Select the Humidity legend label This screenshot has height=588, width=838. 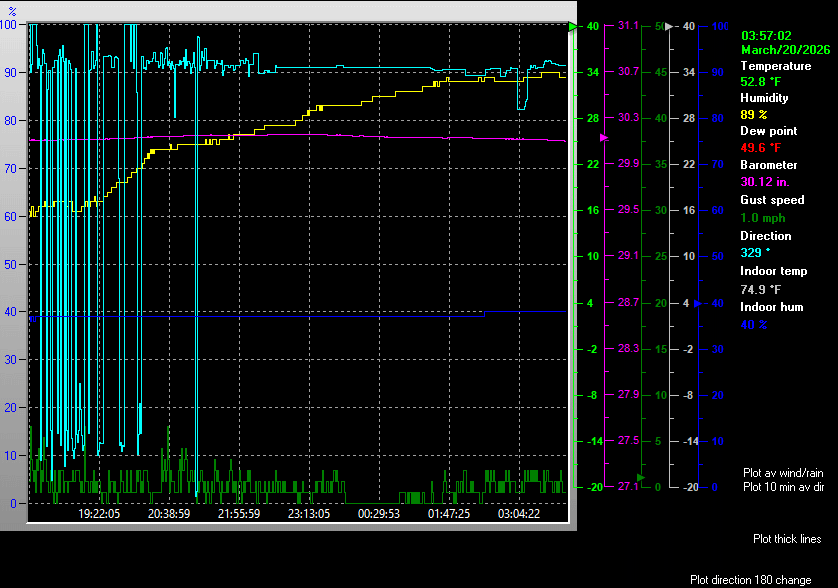(764, 98)
